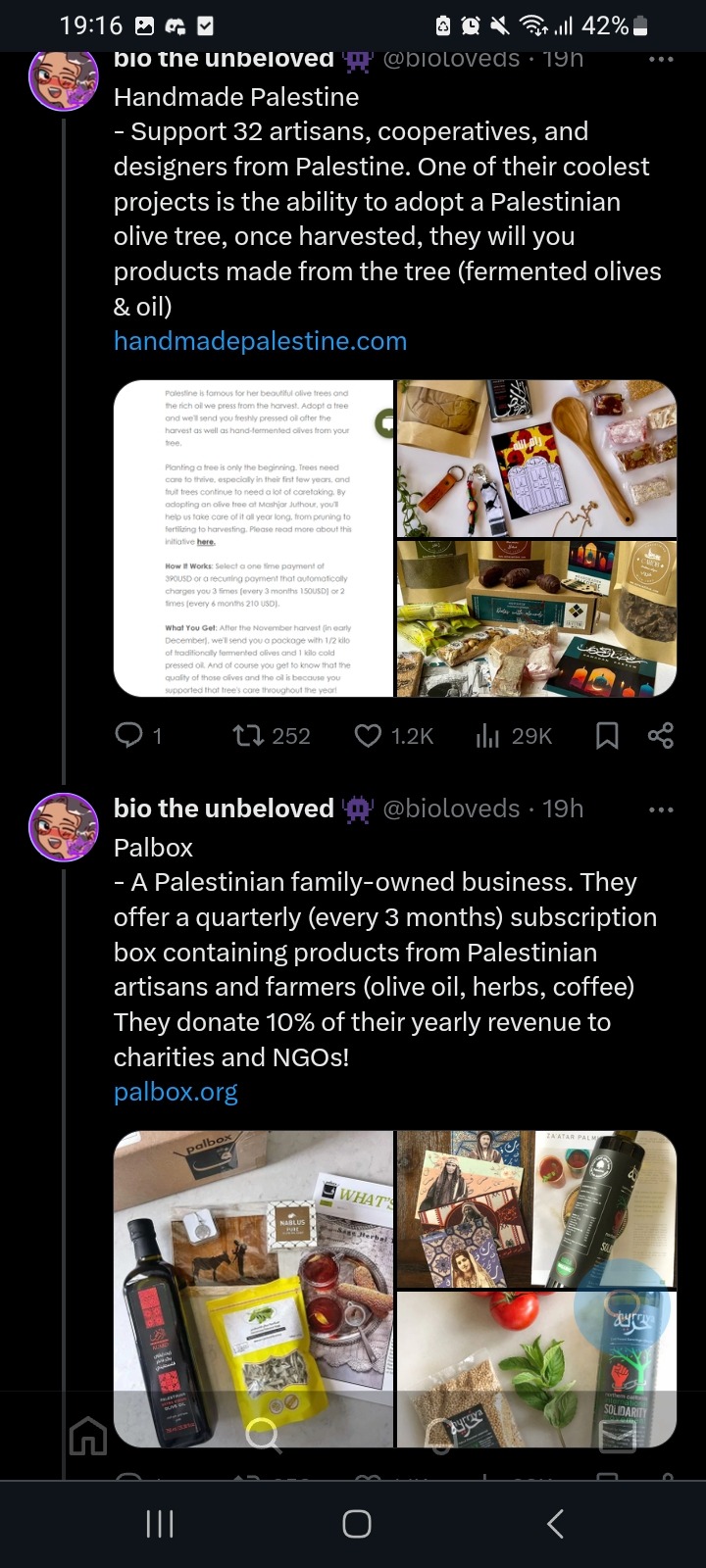Retweet the Handmade Palestine post

(x=245, y=735)
